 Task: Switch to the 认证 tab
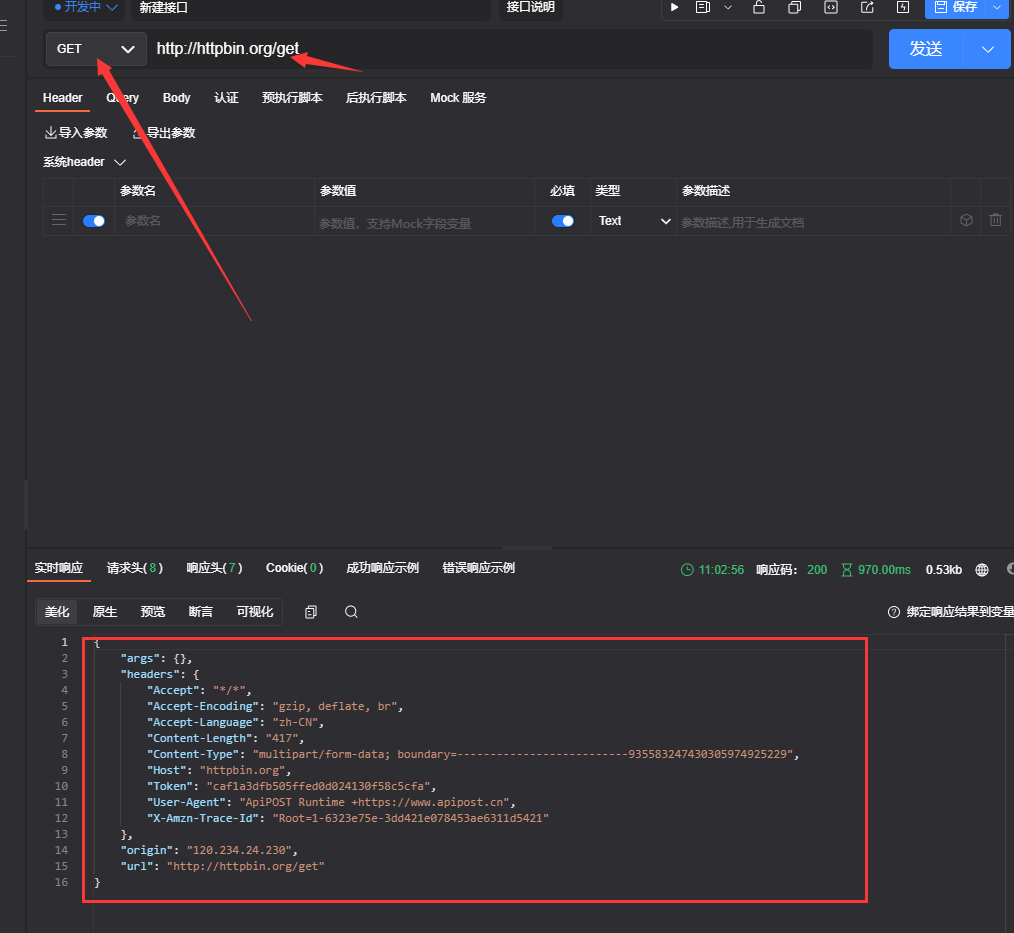pyautogui.click(x=226, y=98)
